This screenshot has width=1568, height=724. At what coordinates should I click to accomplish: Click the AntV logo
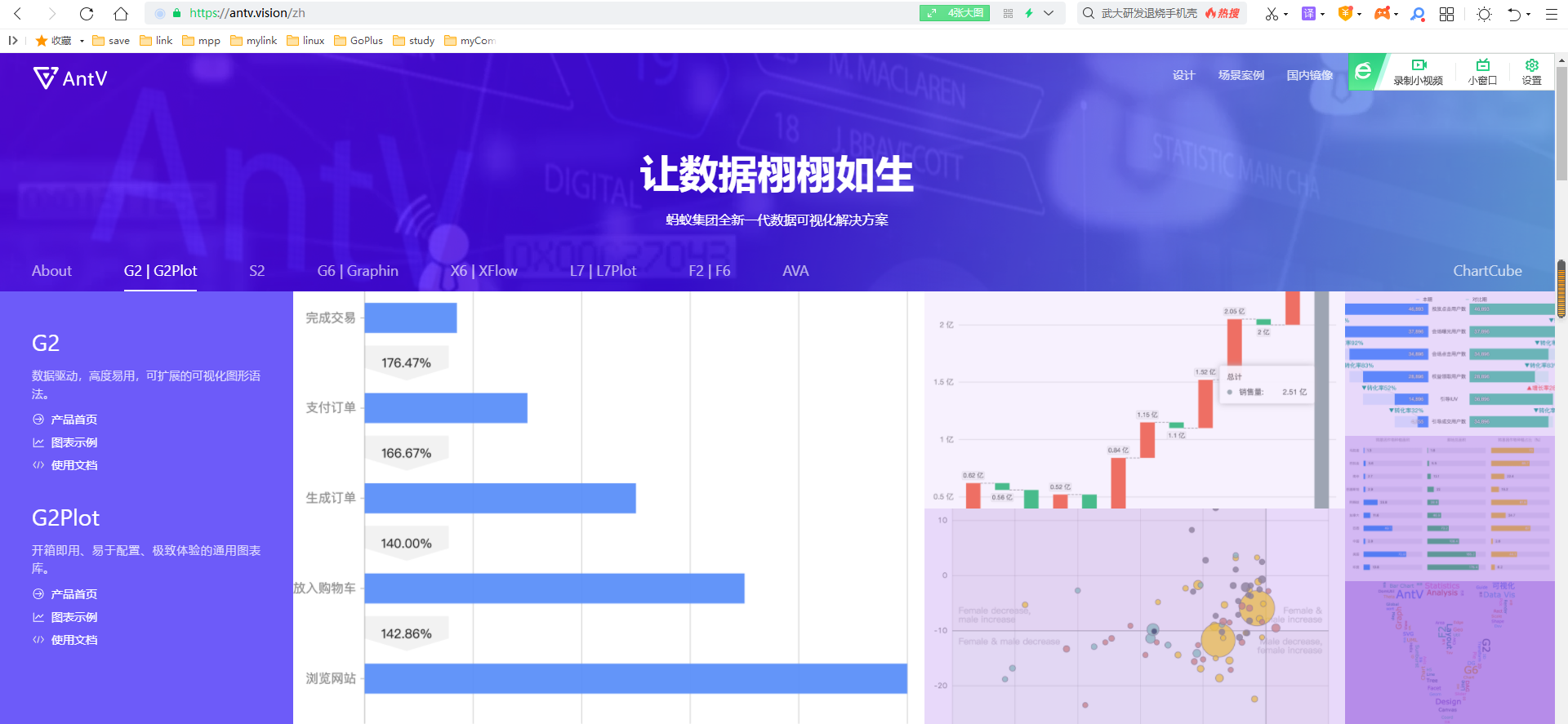[70, 78]
